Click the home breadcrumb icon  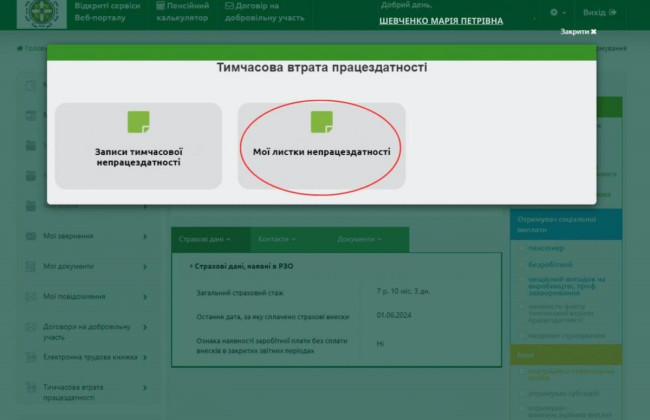(20, 49)
